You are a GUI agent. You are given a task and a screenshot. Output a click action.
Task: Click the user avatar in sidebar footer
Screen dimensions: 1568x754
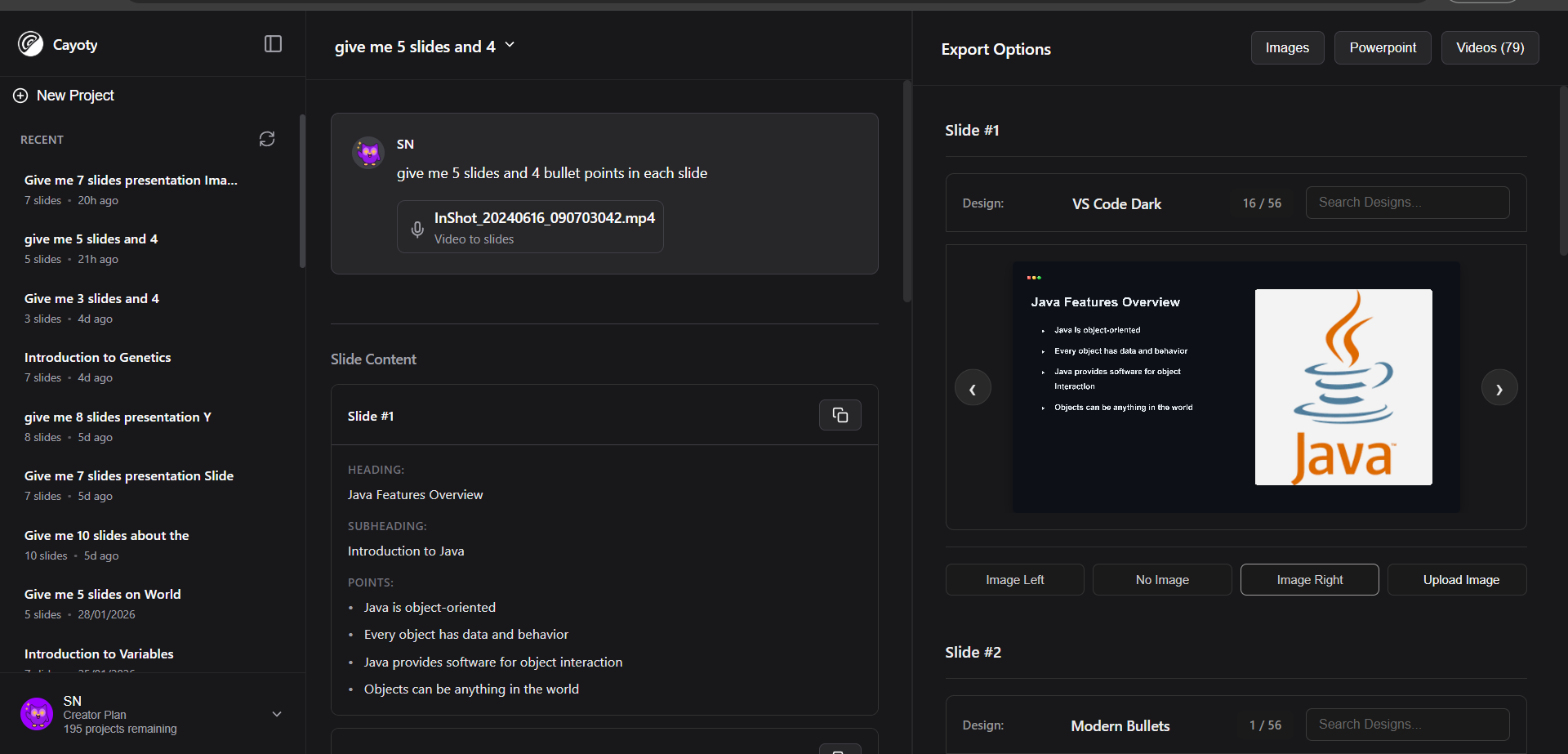click(37, 714)
